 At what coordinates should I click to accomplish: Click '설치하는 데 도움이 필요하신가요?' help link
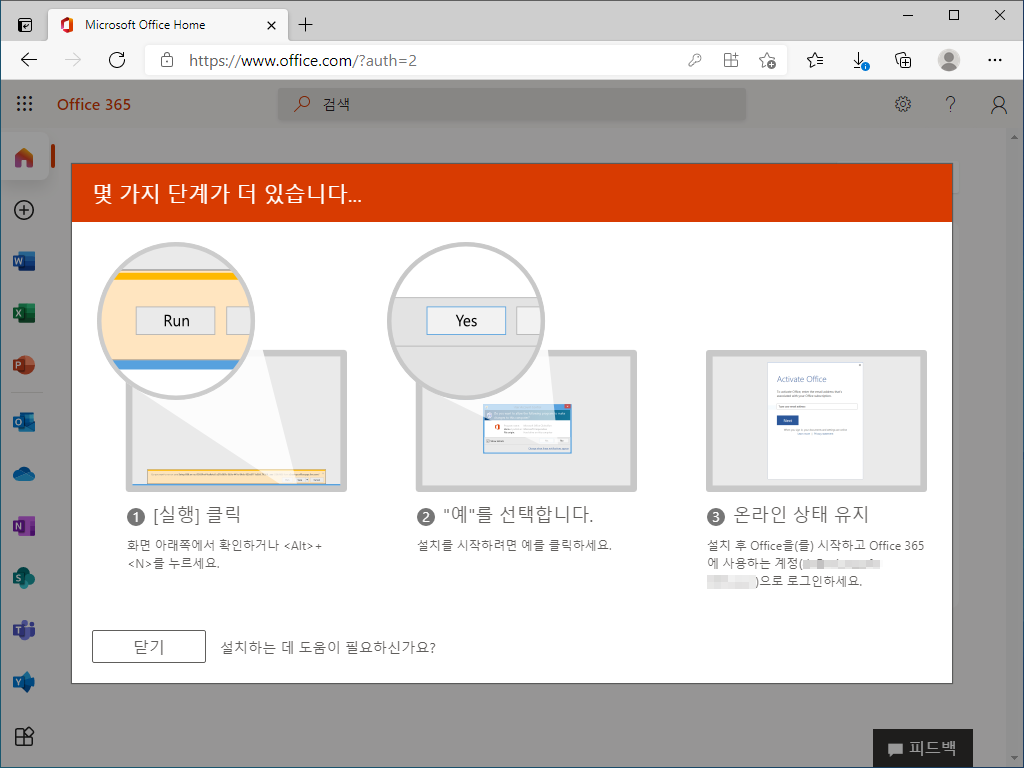328,647
